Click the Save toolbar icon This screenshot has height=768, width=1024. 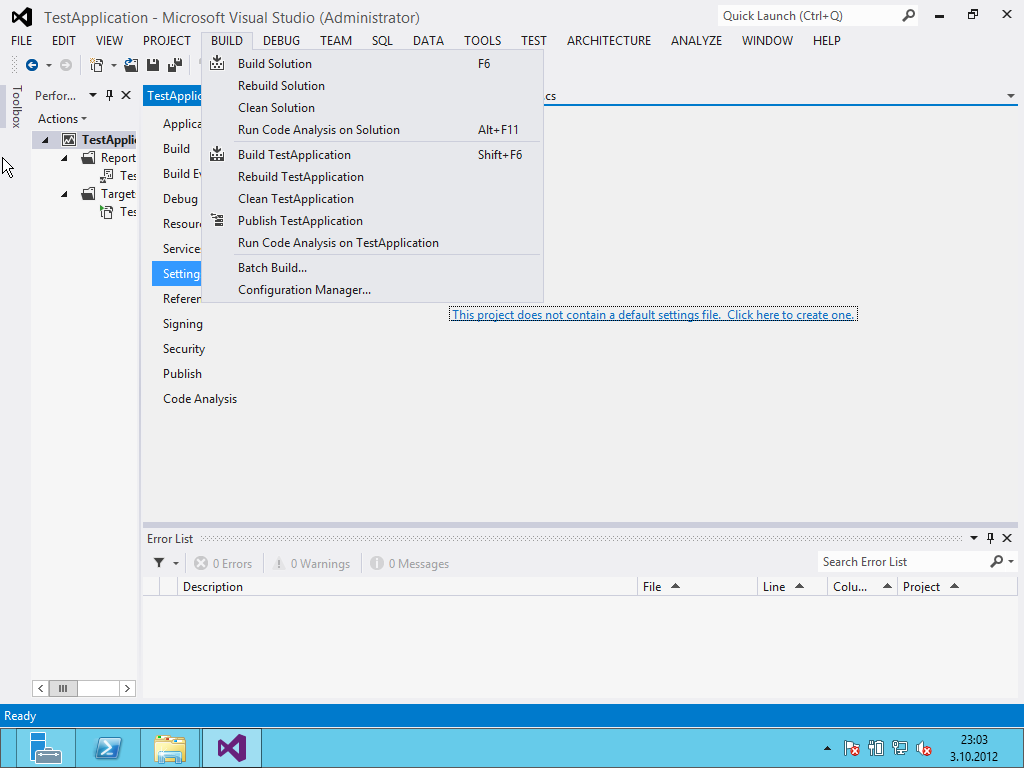[x=153, y=65]
